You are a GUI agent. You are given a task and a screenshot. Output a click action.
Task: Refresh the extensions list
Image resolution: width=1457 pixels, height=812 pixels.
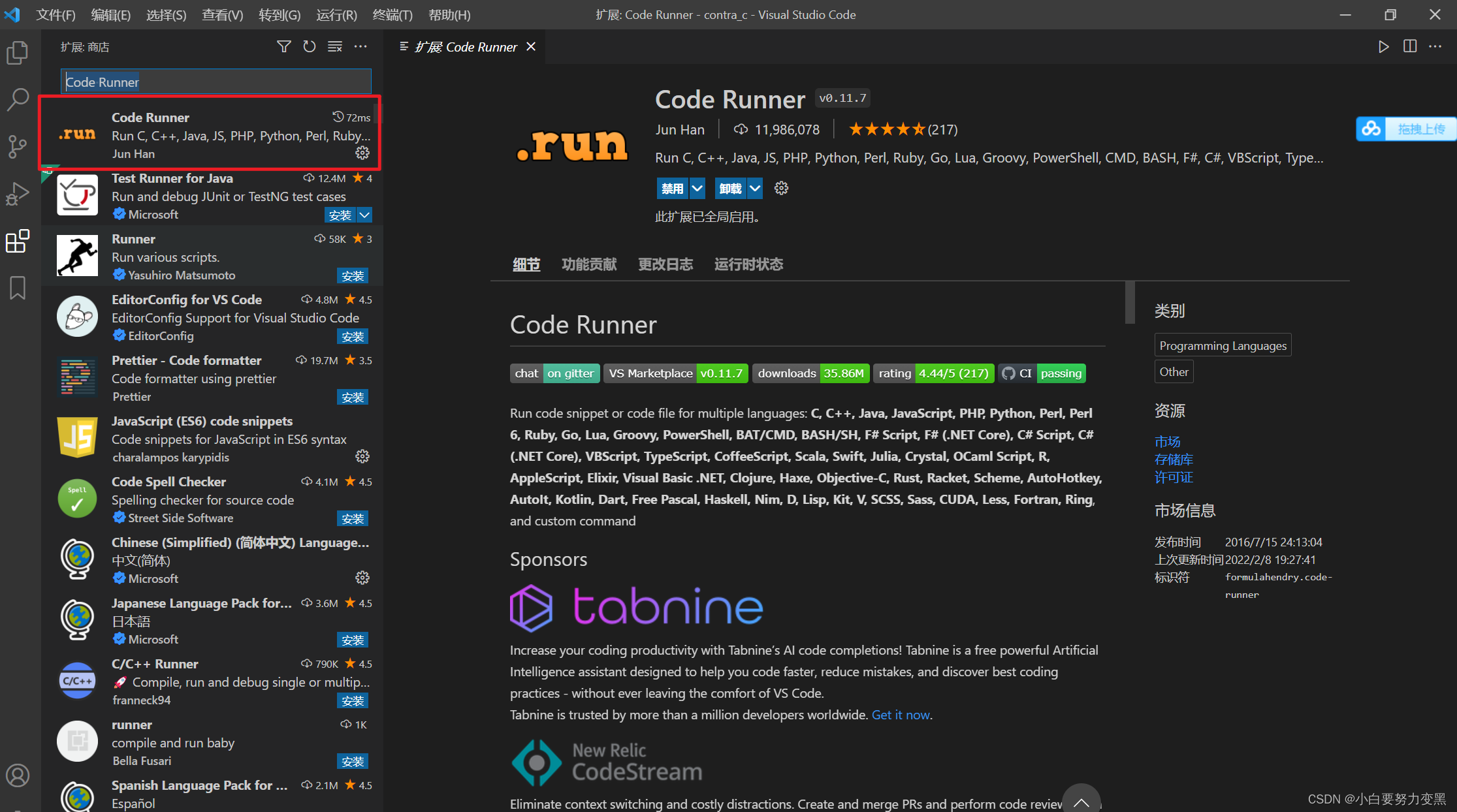tap(310, 47)
